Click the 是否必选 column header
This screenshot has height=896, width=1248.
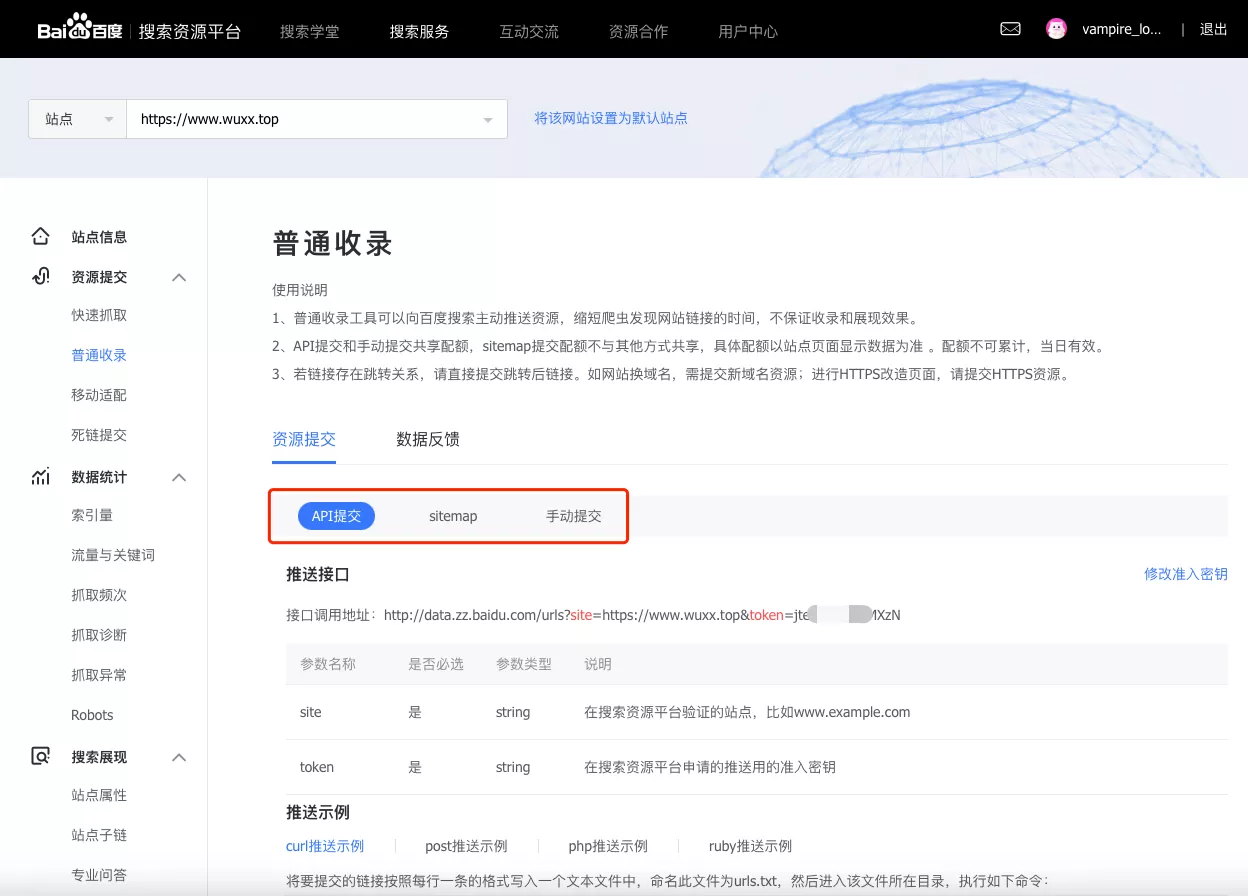(436, 664)
